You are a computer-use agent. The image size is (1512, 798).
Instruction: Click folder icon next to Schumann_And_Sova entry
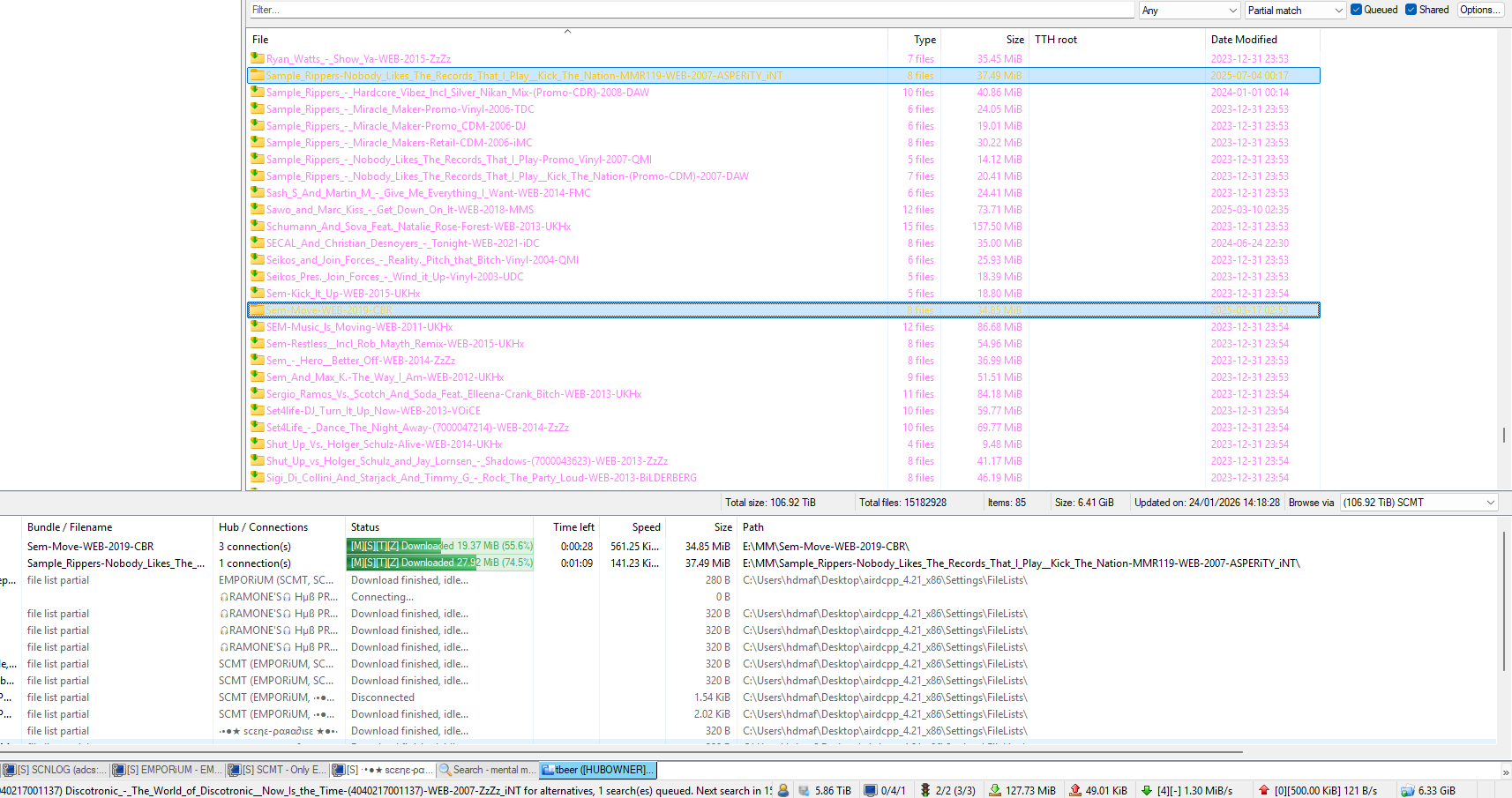[x=257, y=226]
